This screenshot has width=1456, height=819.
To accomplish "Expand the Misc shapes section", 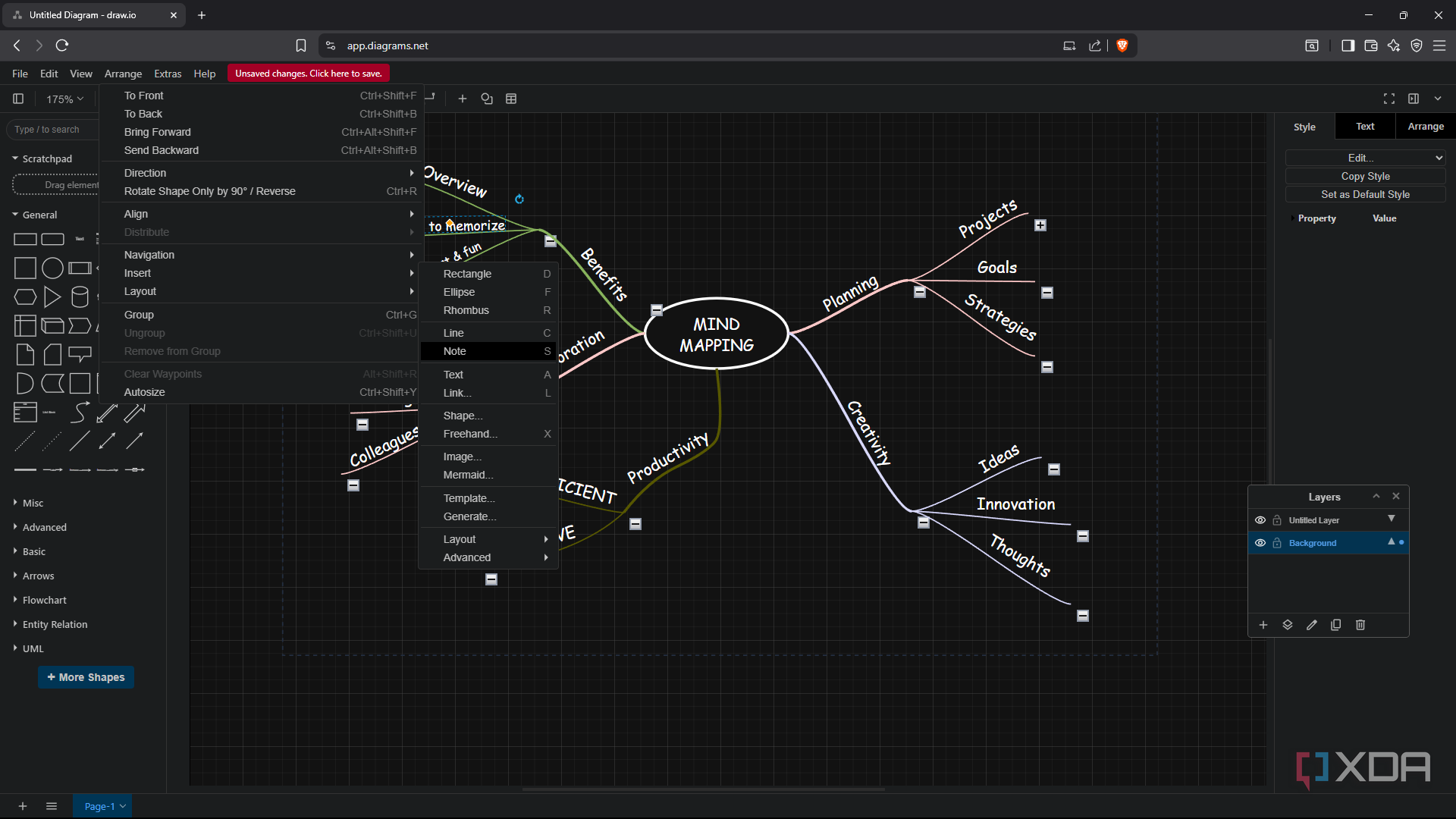I will (x=33, y=503).
